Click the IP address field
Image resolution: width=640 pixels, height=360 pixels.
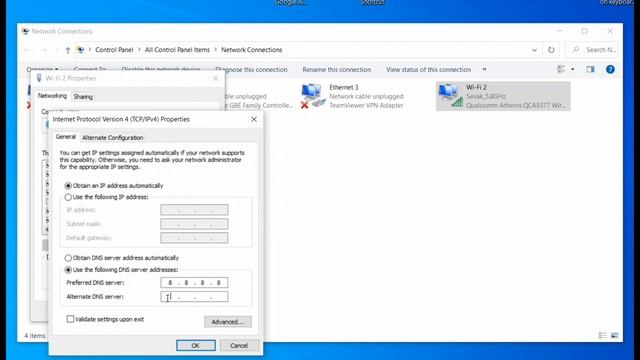194,210
